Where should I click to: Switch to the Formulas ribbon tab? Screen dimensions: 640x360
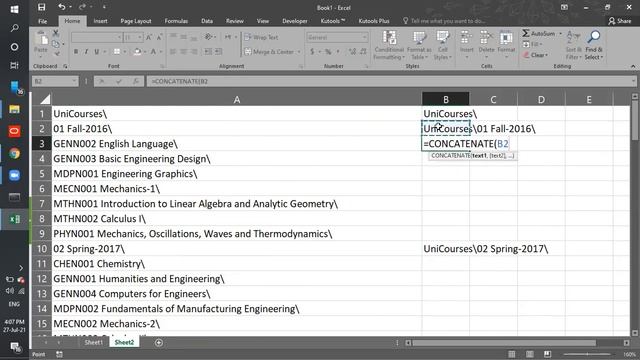pyautogui.click(x=176, y=21)
